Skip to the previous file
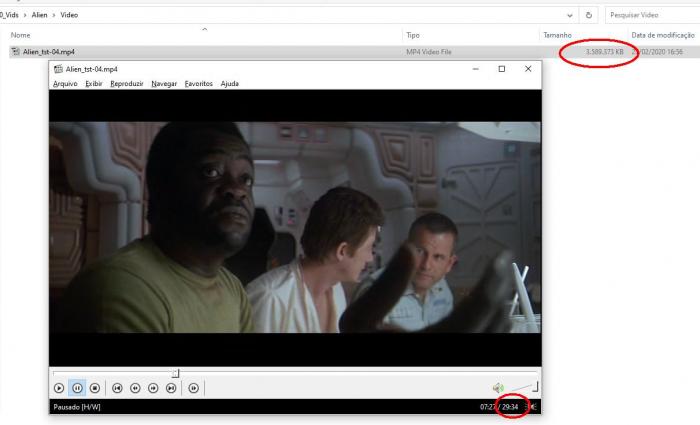 117,388
